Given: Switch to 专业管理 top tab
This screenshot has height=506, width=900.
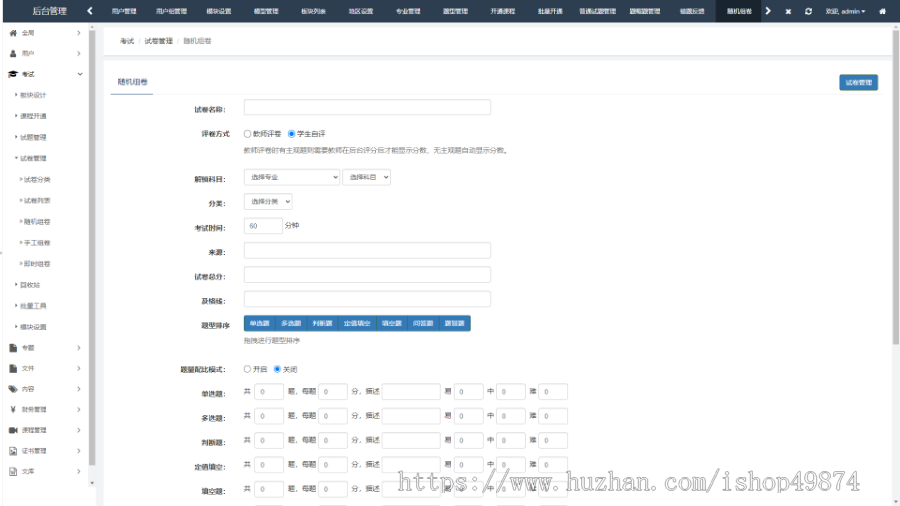Looking at the screenshot, I should (x=408, y=11).
